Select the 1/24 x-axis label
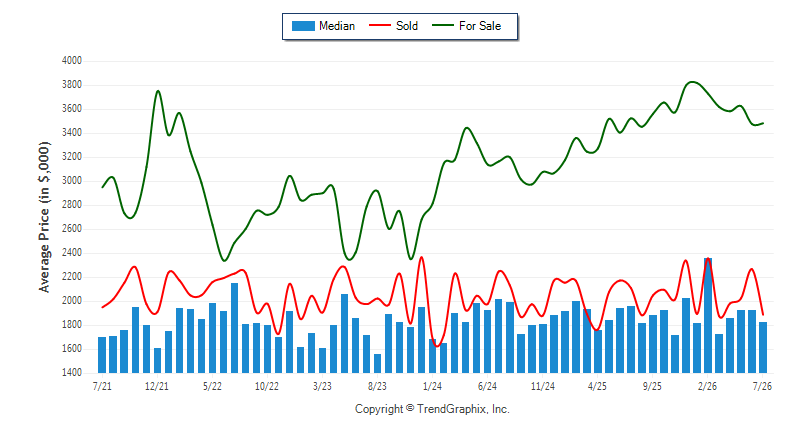Viewport: 800px width, 434px height. (x=432, y=386)
